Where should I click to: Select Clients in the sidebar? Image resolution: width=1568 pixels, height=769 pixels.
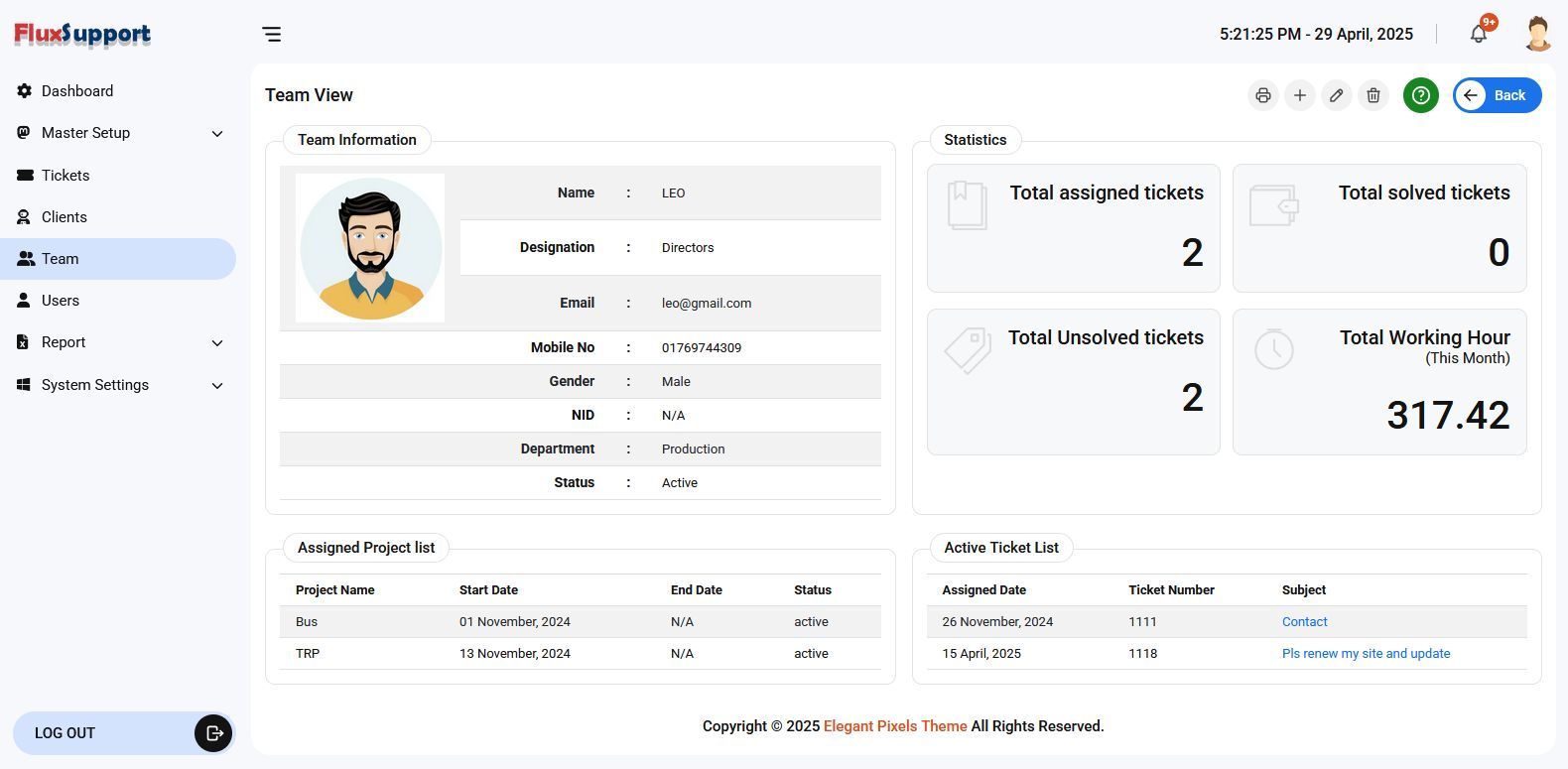click(65, 217)
